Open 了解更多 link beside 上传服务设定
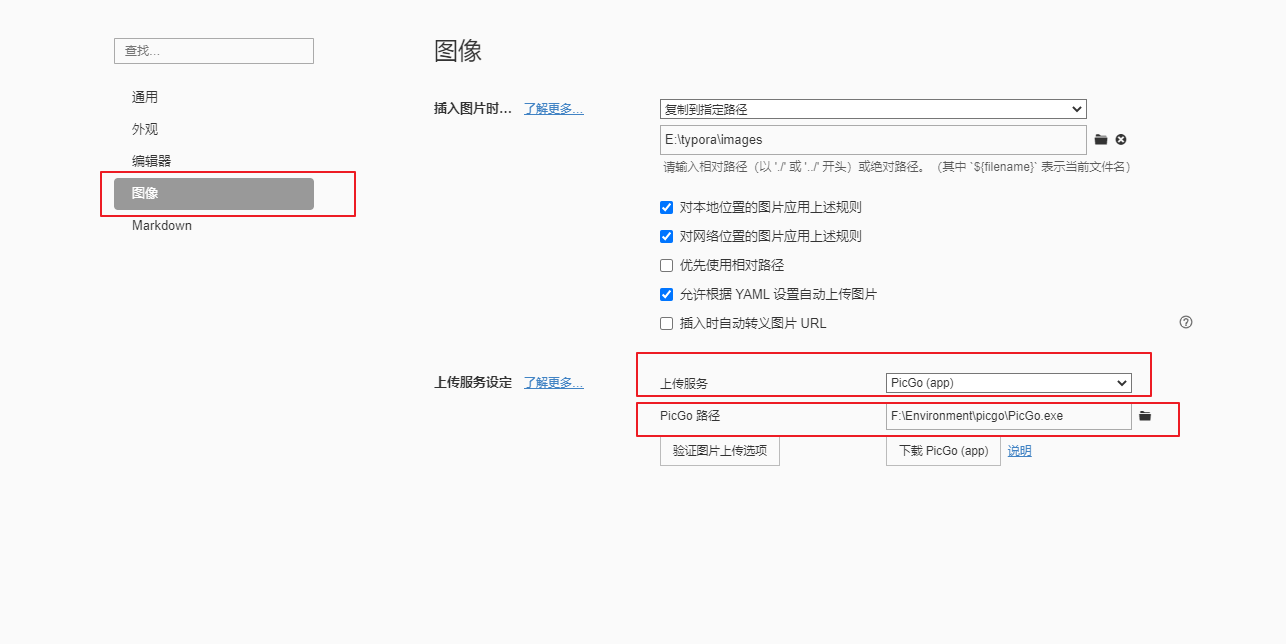 tap(554, 383)
